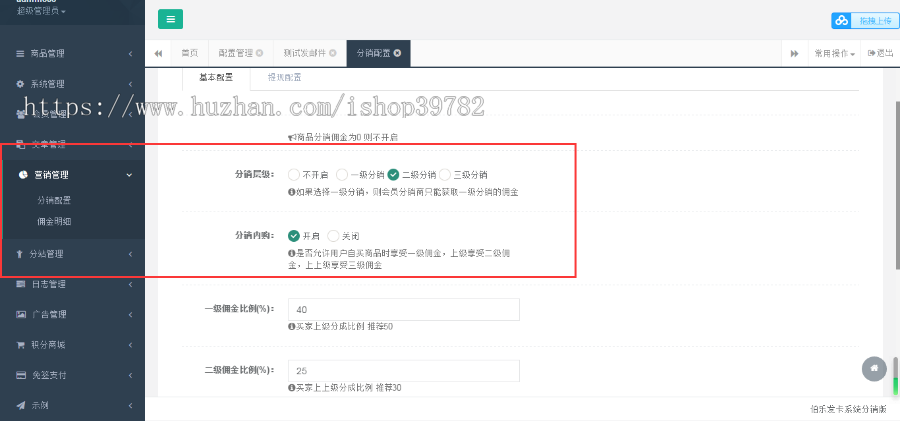Viewport: 900px width, 421px height.
Task: Collapse the 营销管理 chevron
Action: tap(129, 175)
